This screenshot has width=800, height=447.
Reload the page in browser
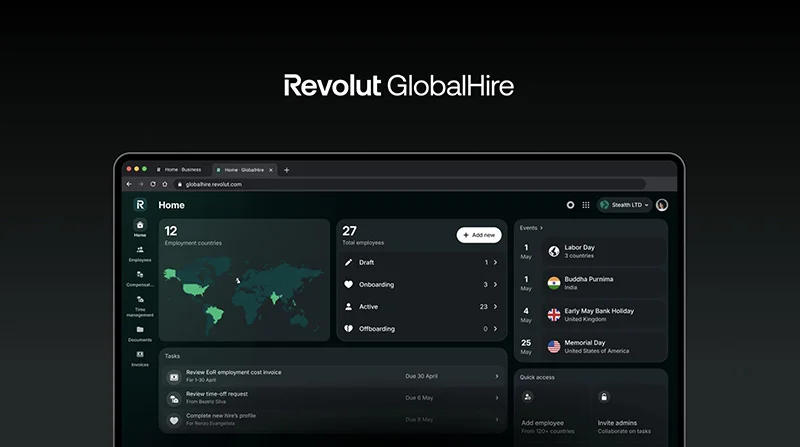pyautogui.click(x=153, y=184)
